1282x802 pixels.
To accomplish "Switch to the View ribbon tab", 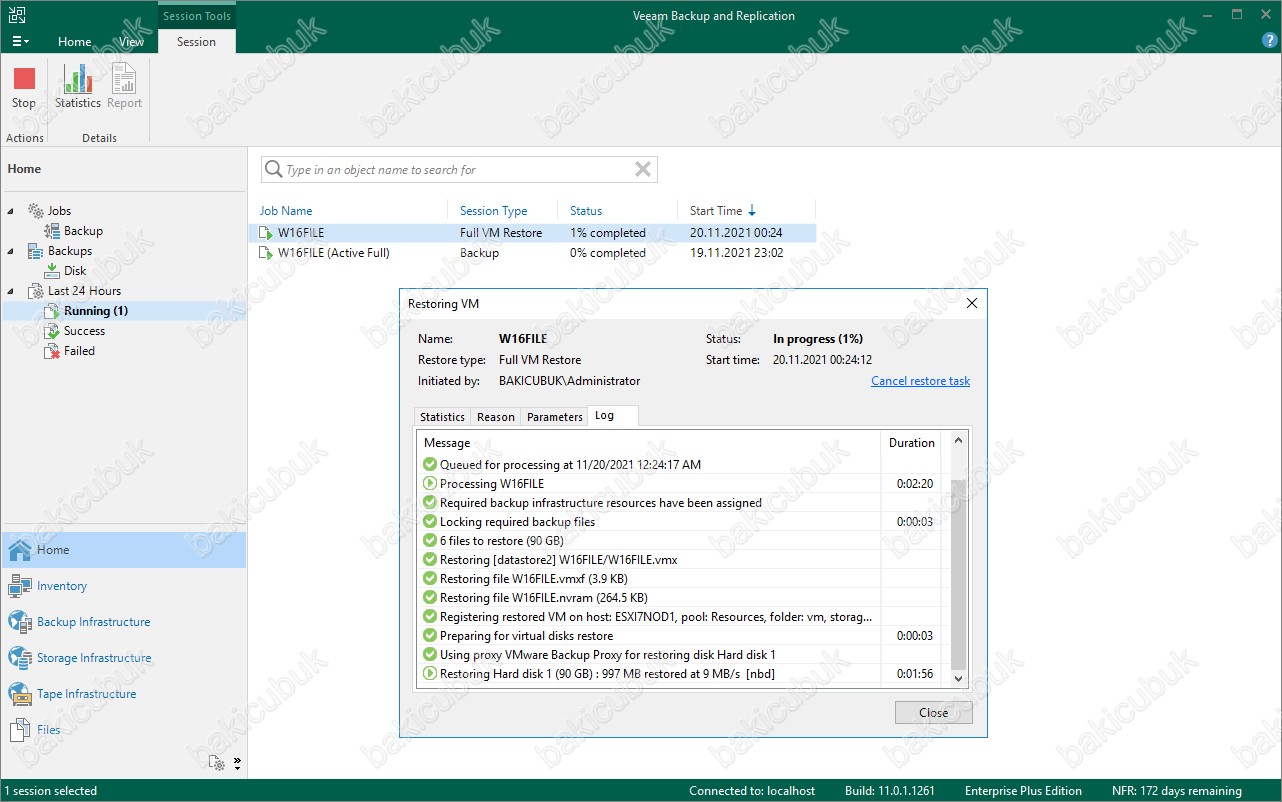I will tap(131, 42).
